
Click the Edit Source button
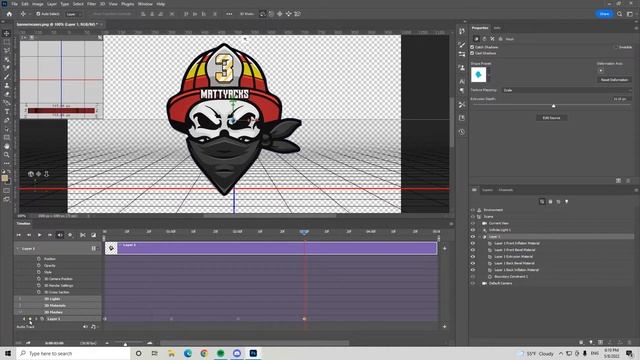pos(551,118)
